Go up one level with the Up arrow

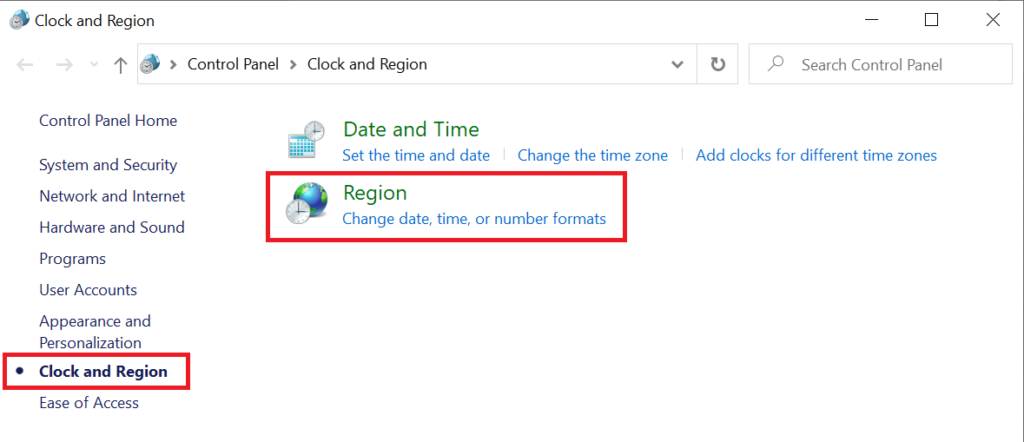120,65
